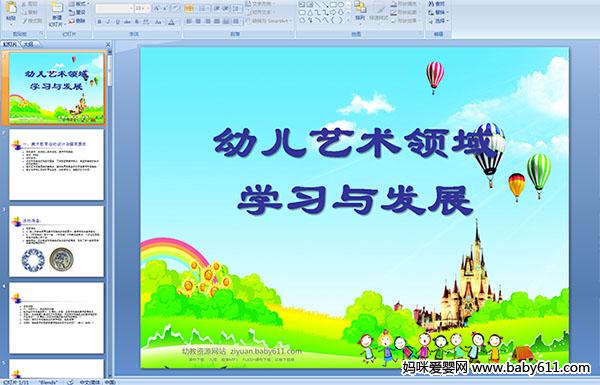Viewport: 600px width, 385px height.
Task: Toggle Underline formatting
Action: pos(117,22)
